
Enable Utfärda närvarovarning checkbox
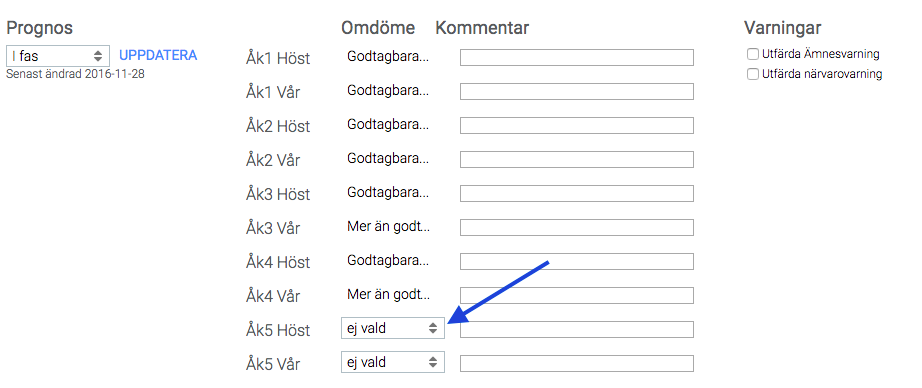(752, 74)
